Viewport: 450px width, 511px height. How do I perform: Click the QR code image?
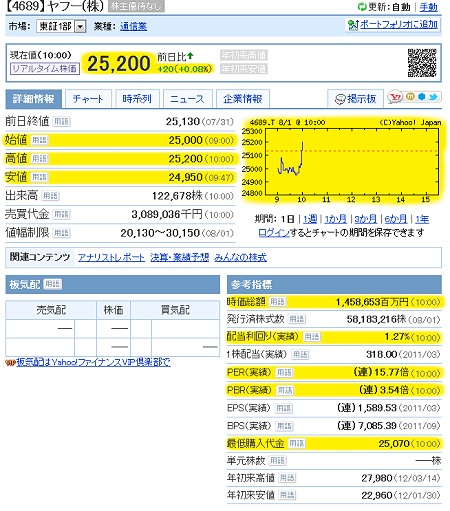point(422,63)
